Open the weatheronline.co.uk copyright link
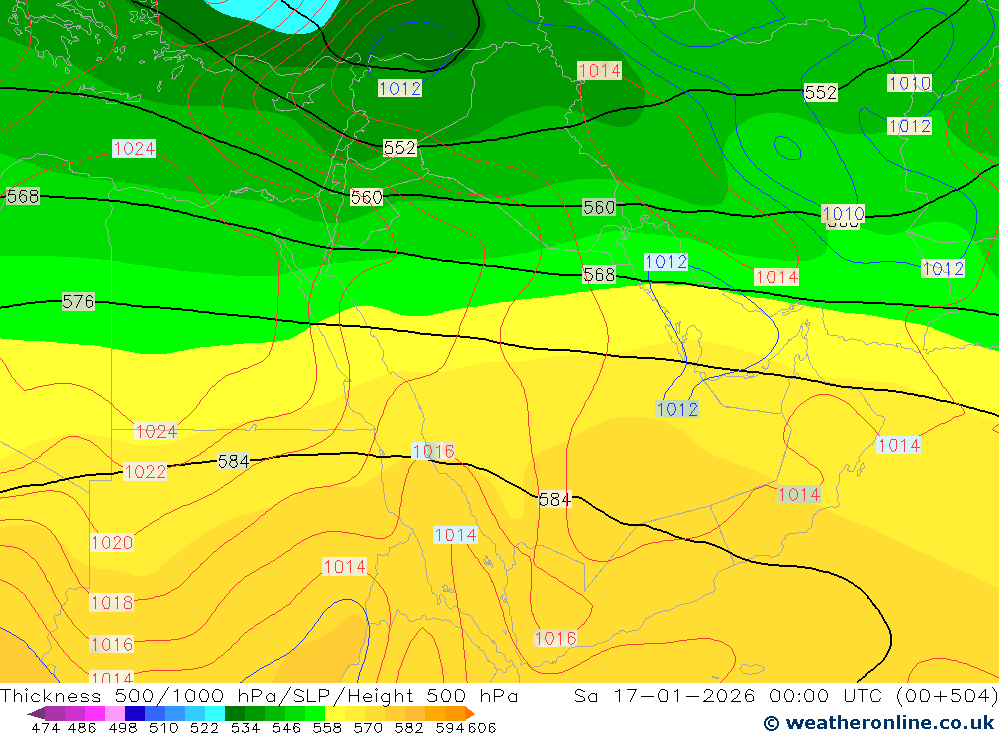 (879, 723)
